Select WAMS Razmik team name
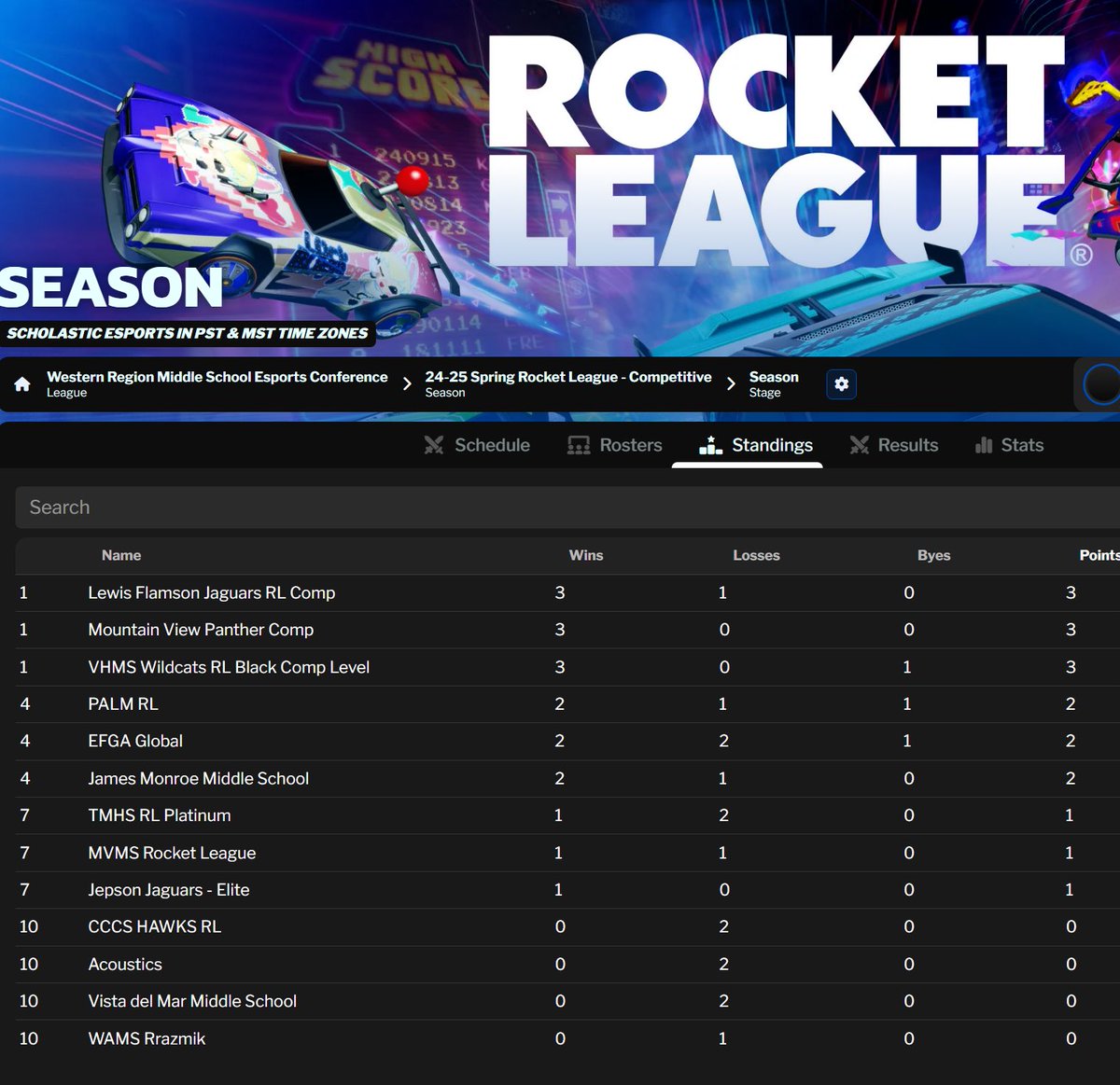Viewport: 1120px width, 1085px height. coord(147,1038)
